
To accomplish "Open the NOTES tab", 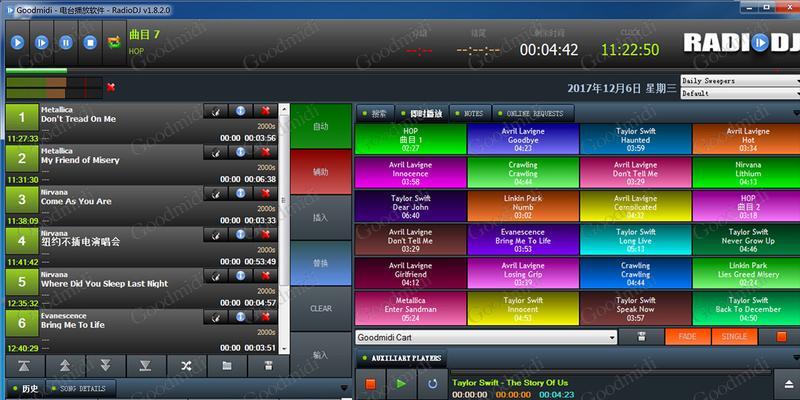I will pos(470,113).
